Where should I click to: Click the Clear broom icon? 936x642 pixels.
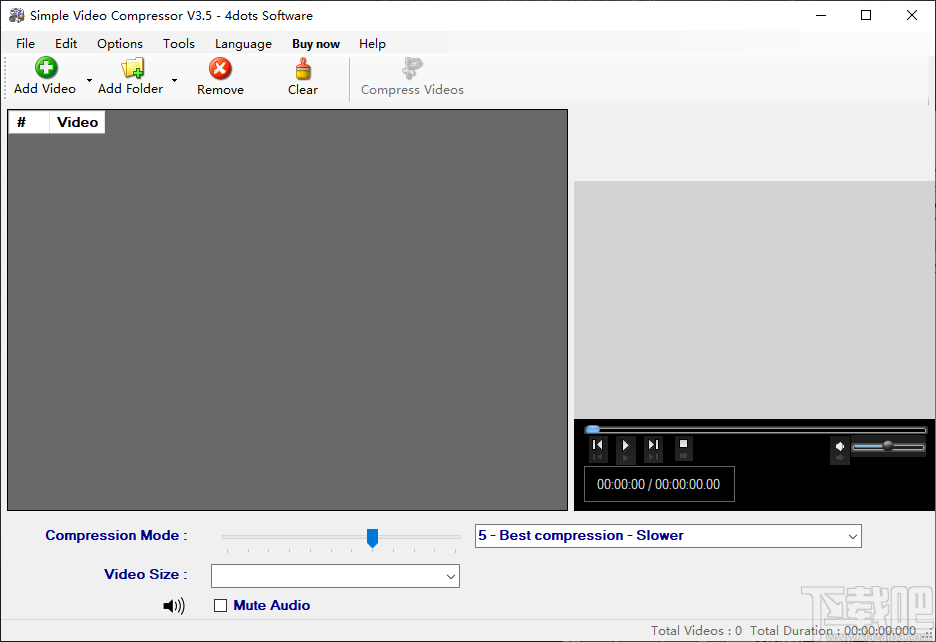click(x=302, y=68)
